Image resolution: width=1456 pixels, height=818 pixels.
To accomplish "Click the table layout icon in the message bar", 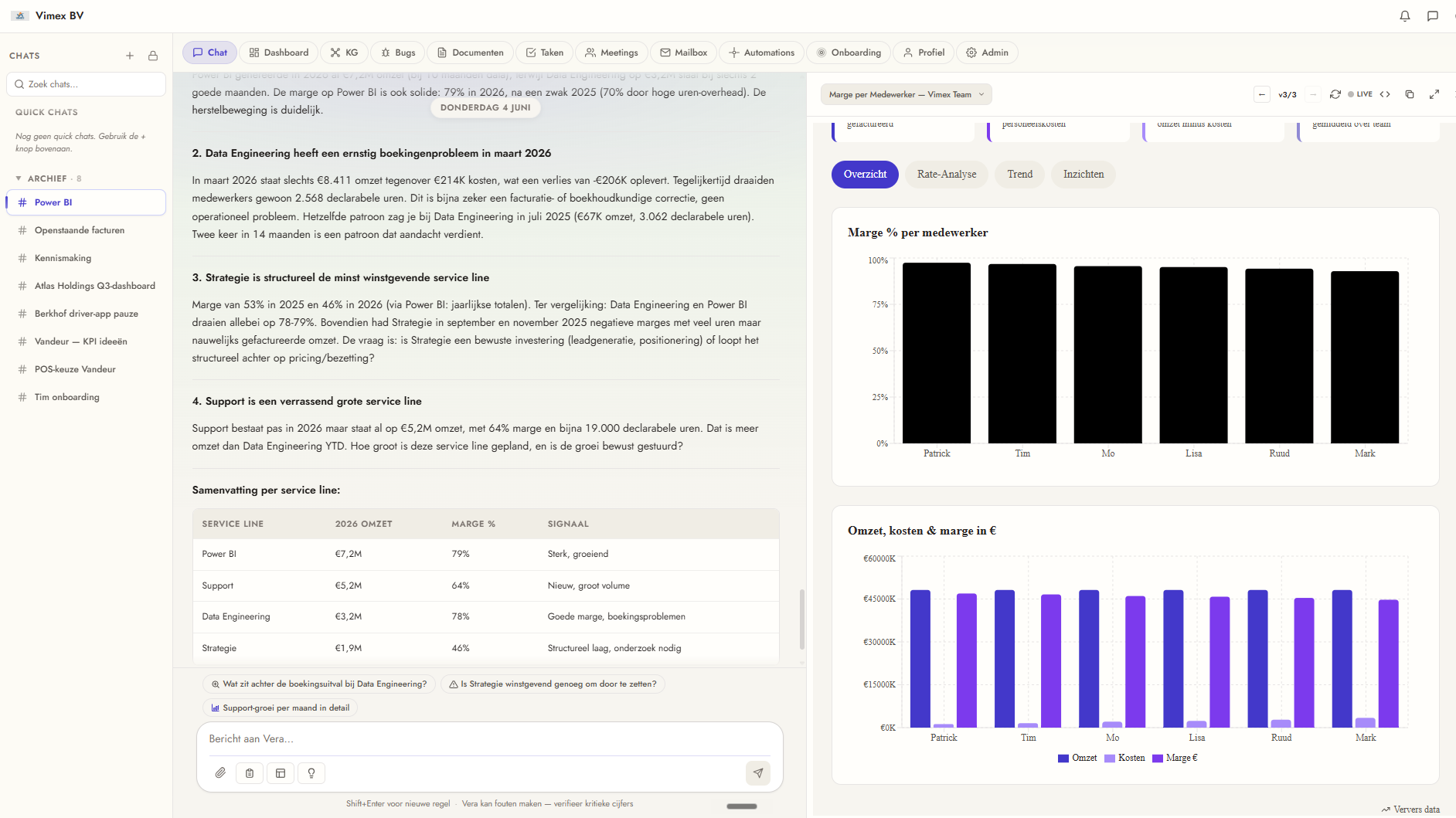I will 281,772.
